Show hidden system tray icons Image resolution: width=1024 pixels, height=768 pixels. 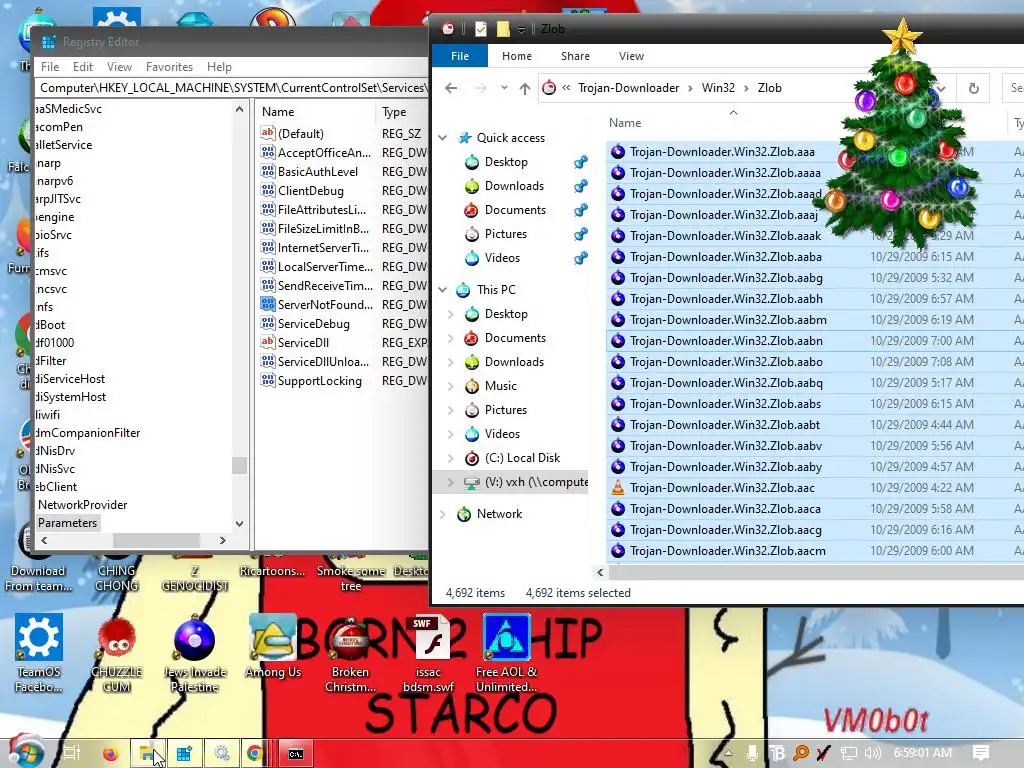click(x=728, y=753)
